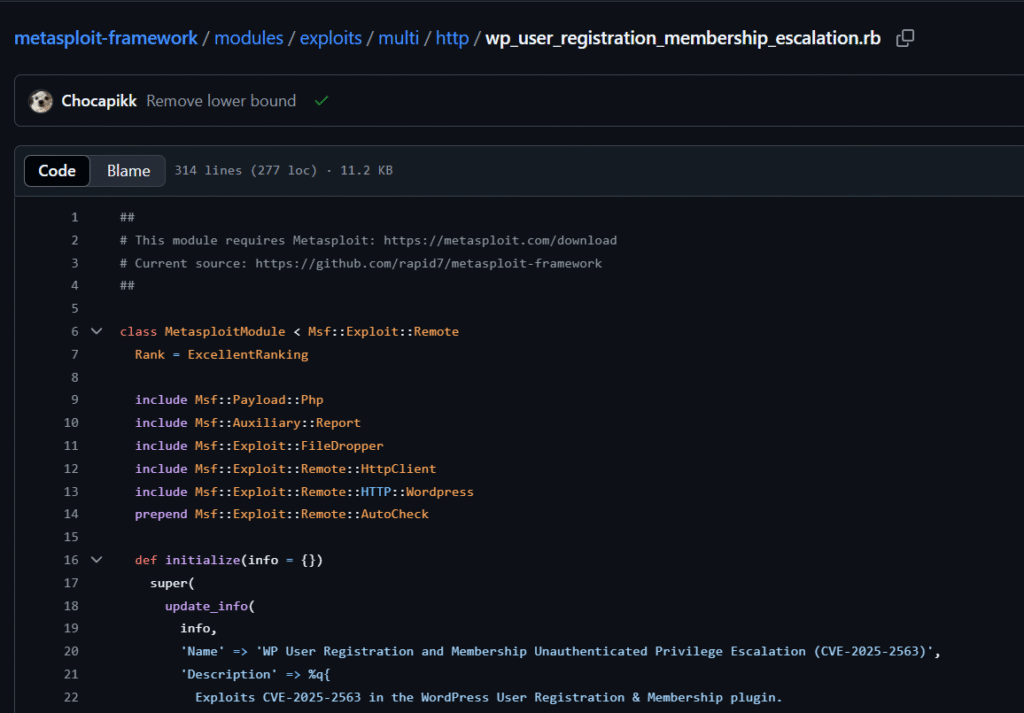Collapse the class MetasploitModule code block

tap(97, 332)
